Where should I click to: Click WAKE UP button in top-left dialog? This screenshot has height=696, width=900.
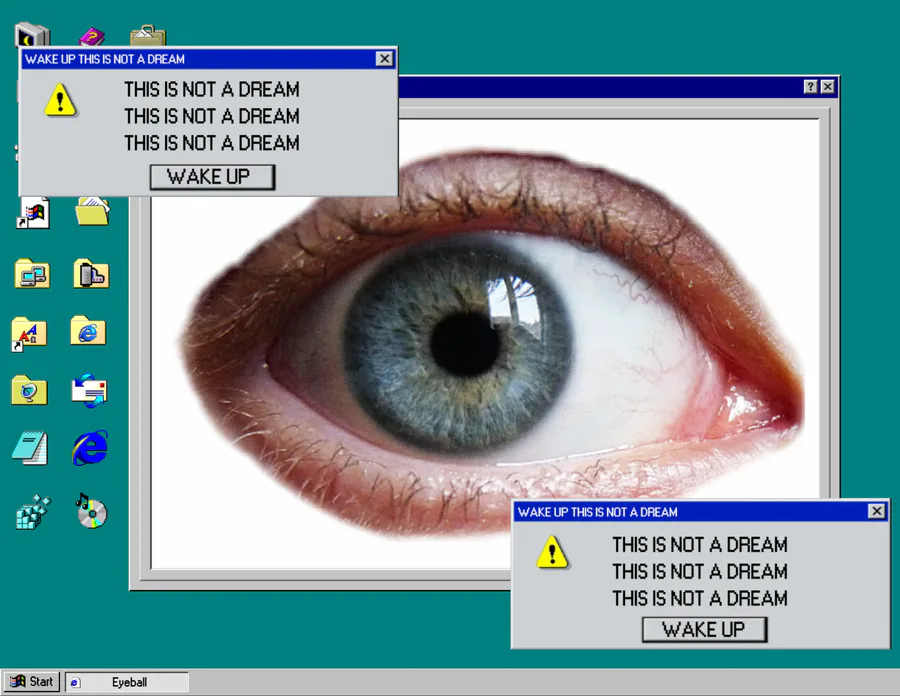[212, 177]
